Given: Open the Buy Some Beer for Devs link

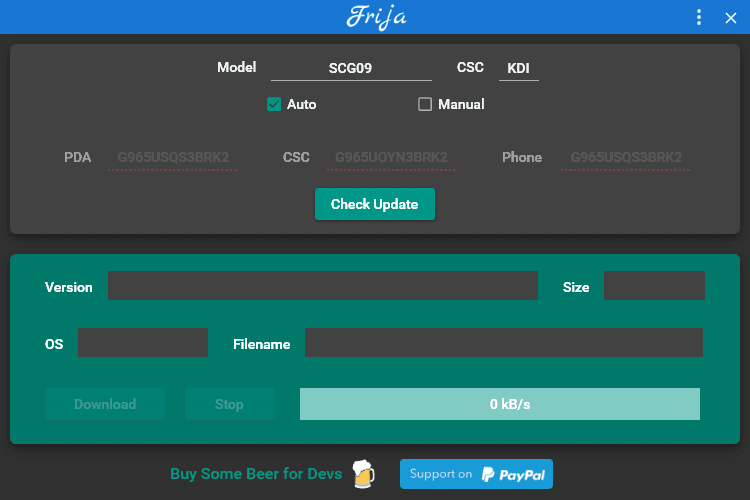Looking at the screenshot, I should pos(256,474).
